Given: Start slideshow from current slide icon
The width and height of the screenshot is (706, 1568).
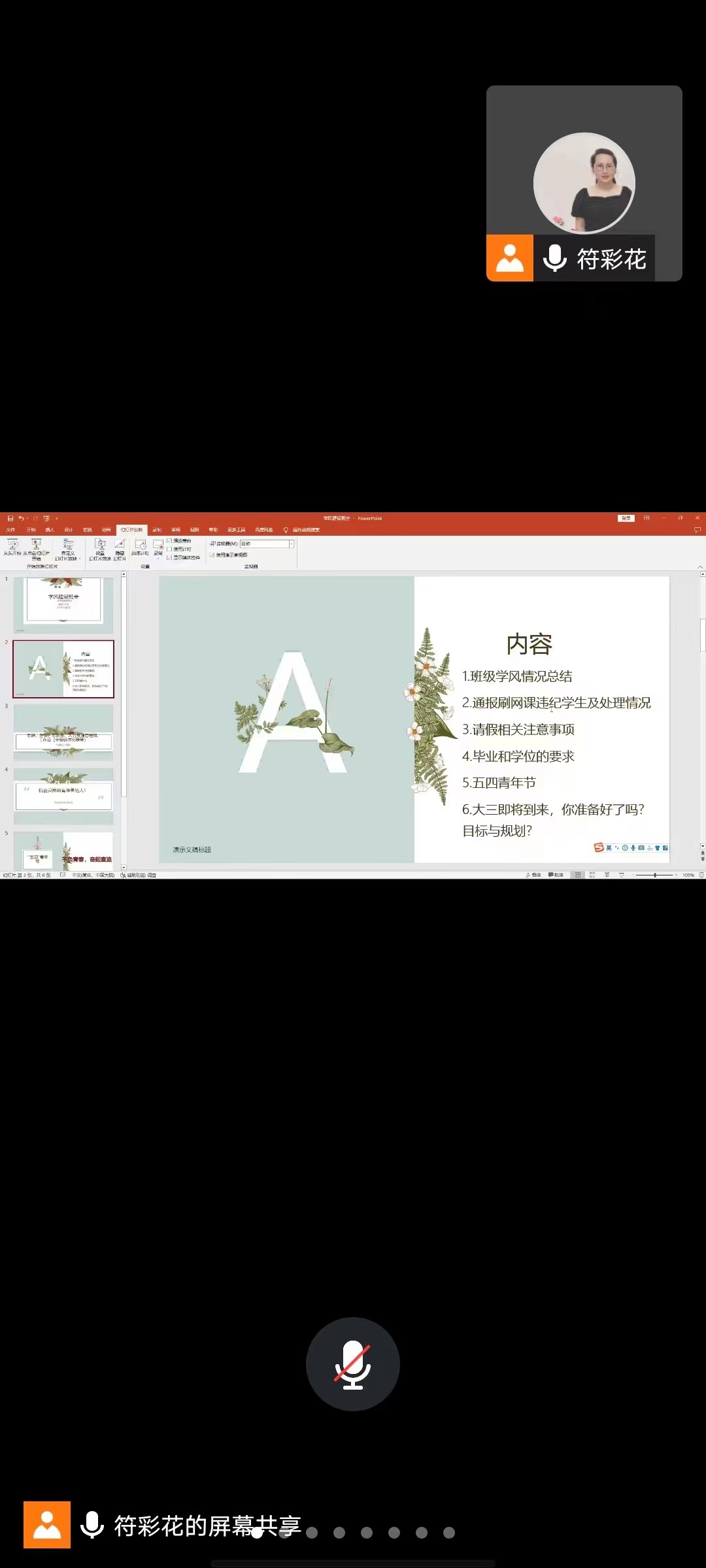Looking at the screenshot, I should (x=37, y=546).
